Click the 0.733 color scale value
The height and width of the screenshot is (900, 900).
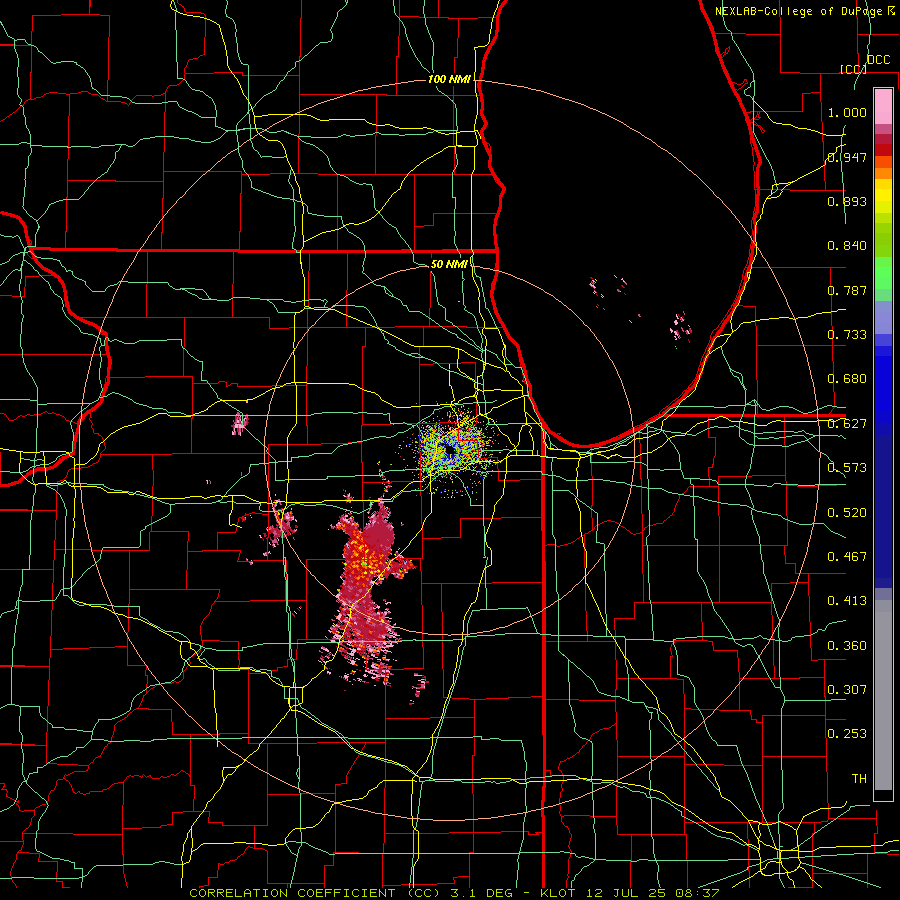847,335
